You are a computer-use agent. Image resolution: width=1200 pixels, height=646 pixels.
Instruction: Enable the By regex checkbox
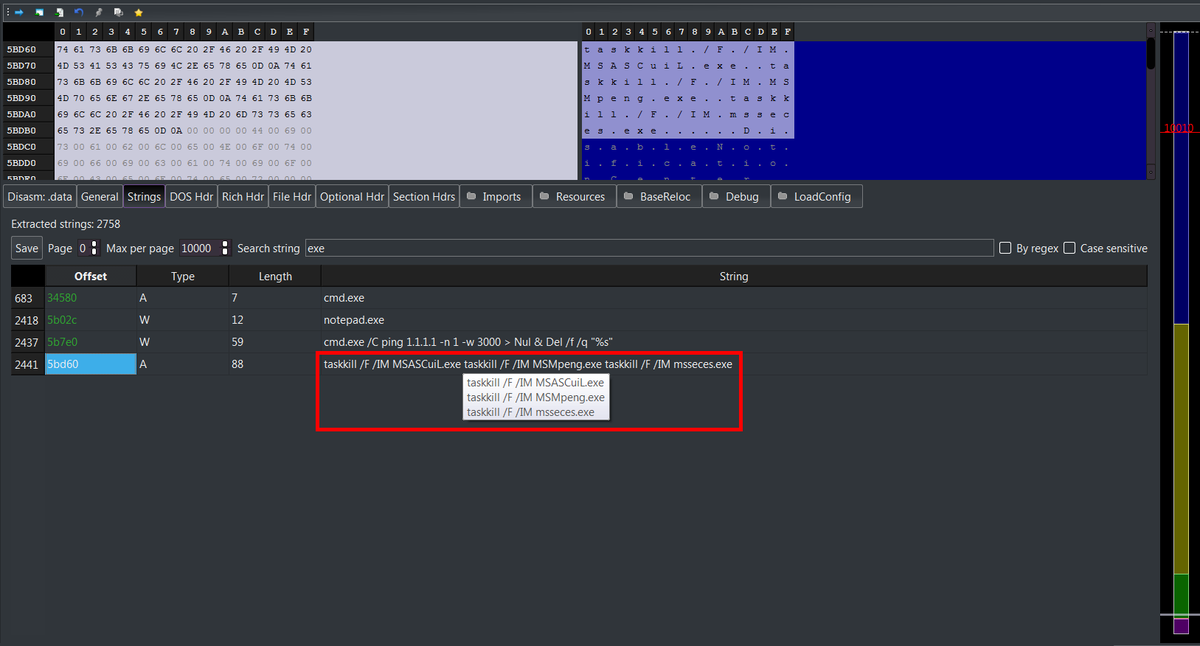[1006, 248]
